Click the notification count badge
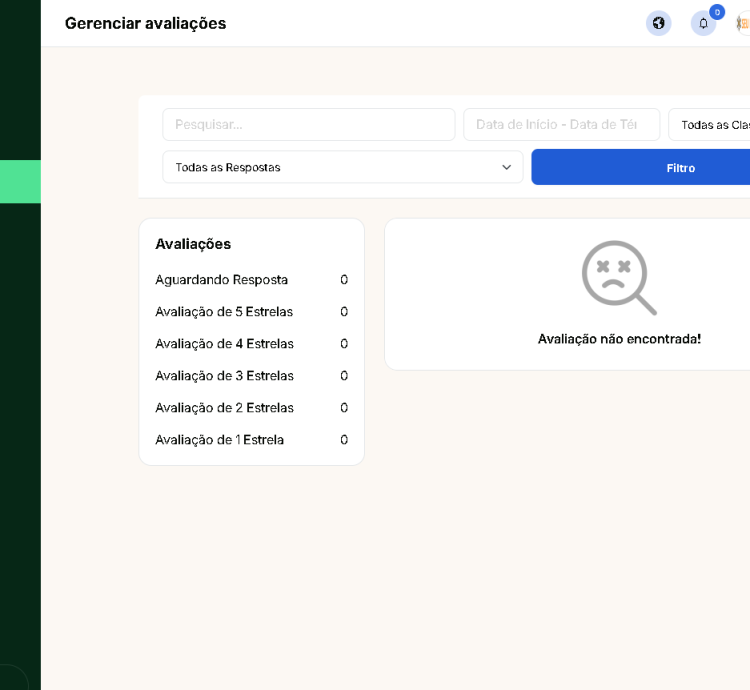 click(717, 12)
